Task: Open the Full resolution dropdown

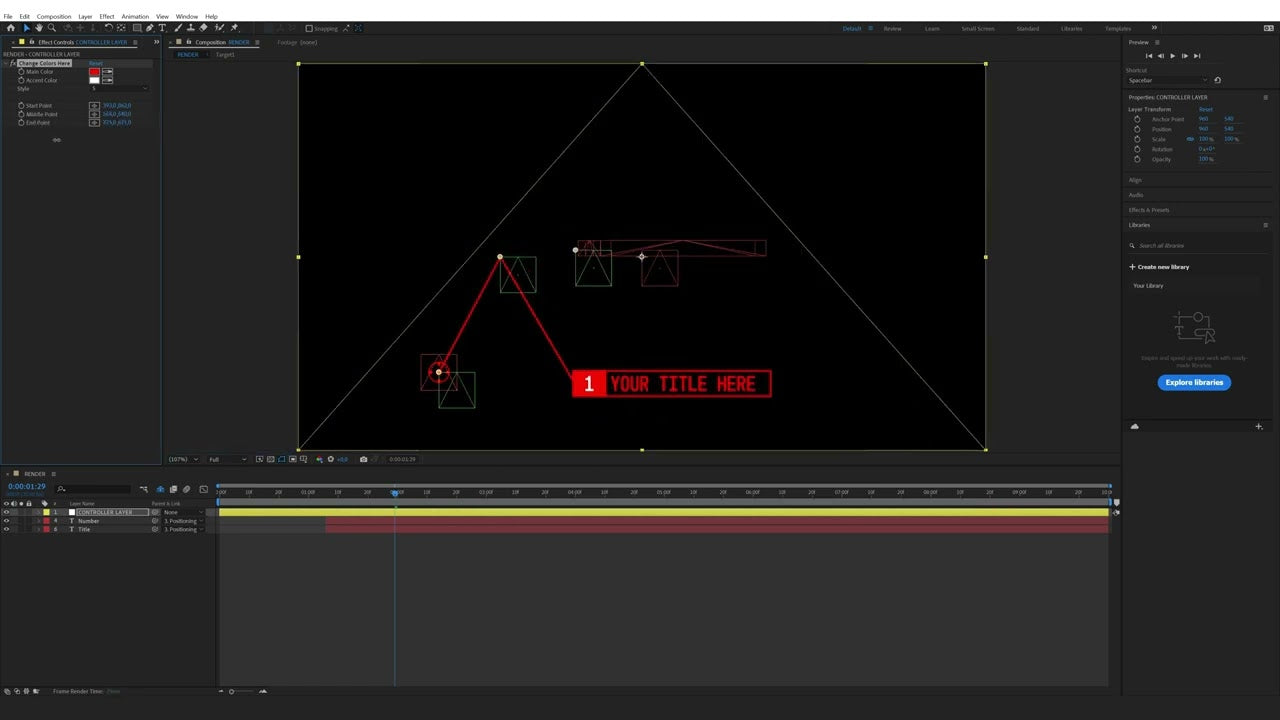Action: (x=224, y=459)
